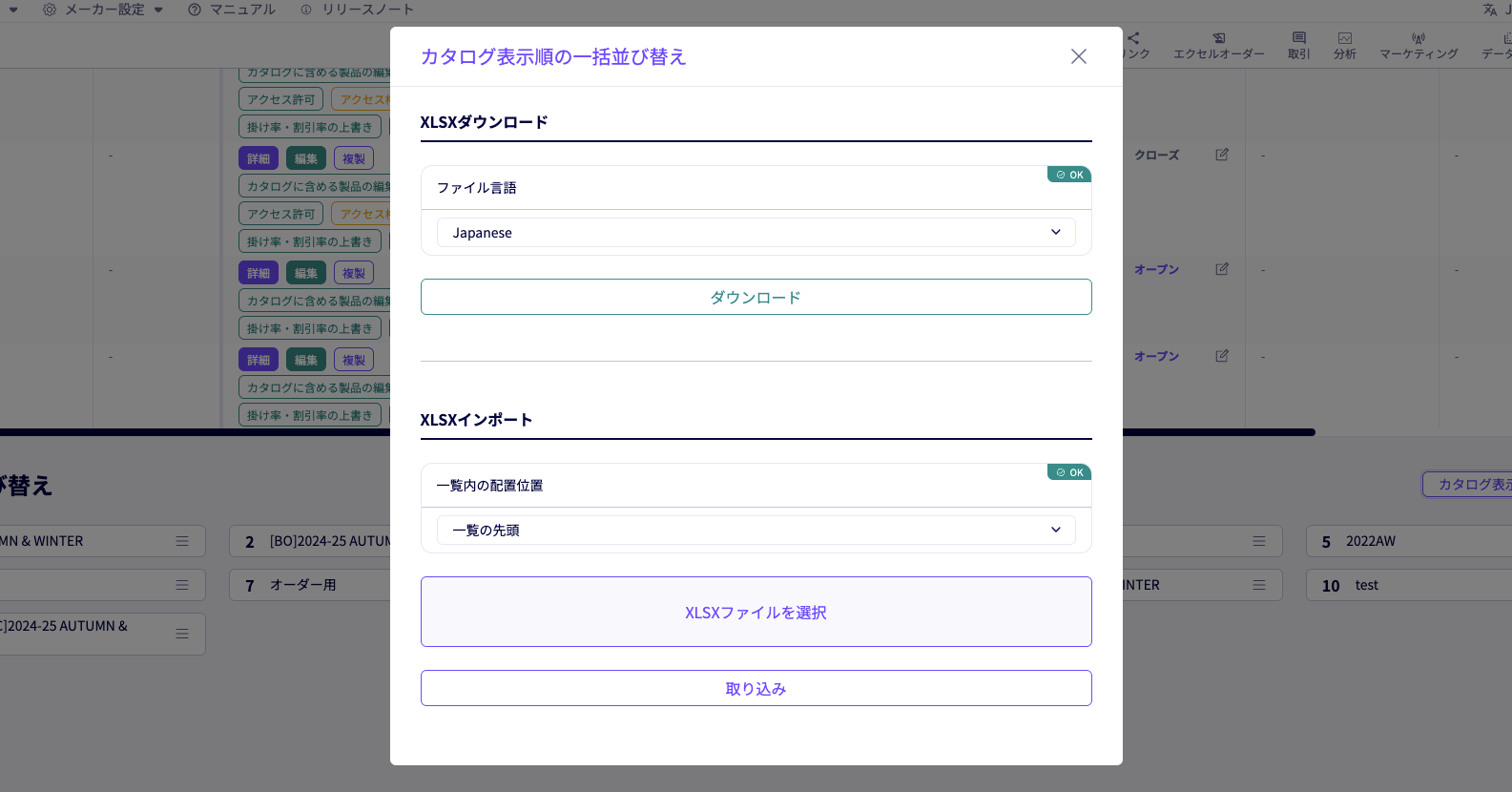Click edit icon beside クローズ status
Viewport: 1512px width, 792px height.
pos(1222,155)
